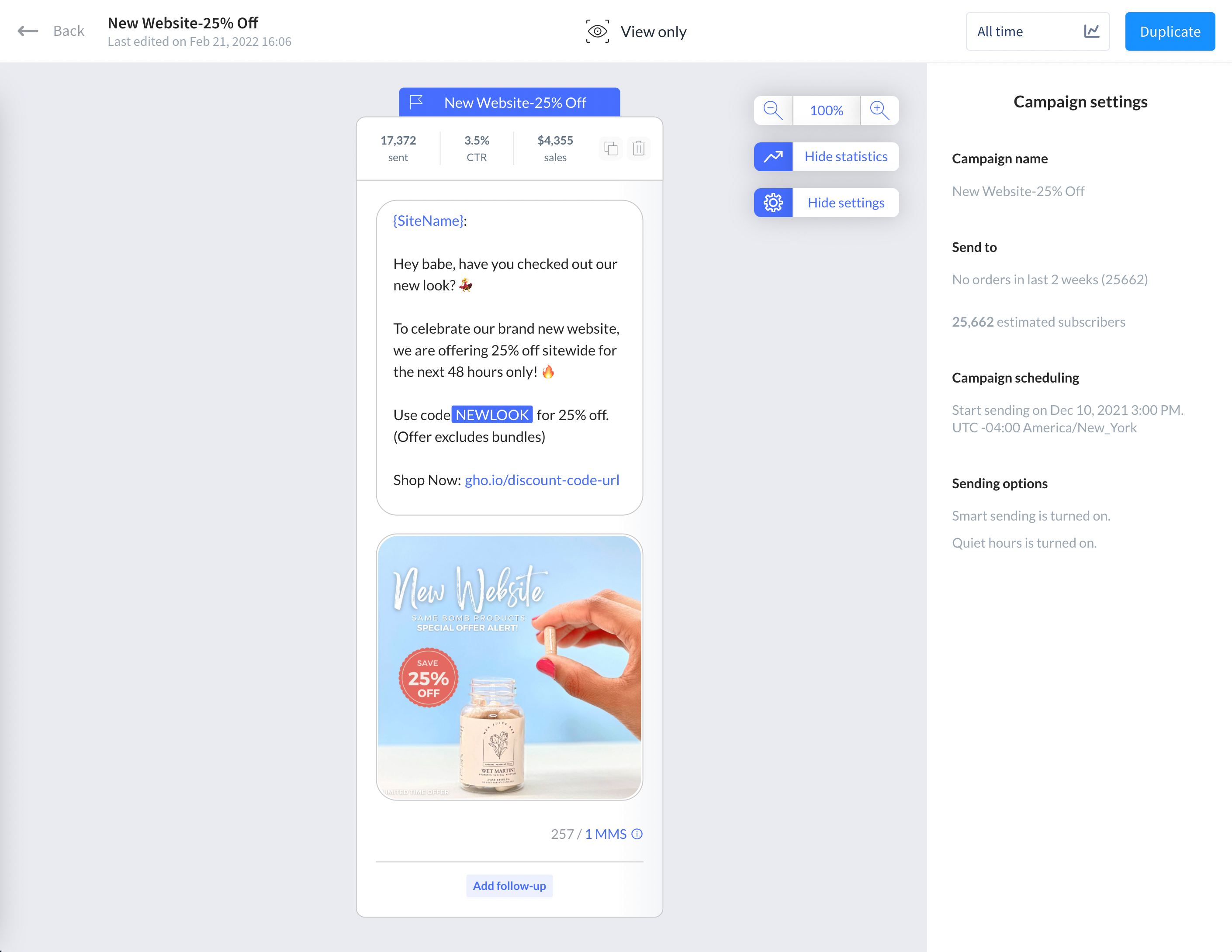Open the gho.io/discount-code-url link
1232x952 pixels.
[x=542, y=480]
